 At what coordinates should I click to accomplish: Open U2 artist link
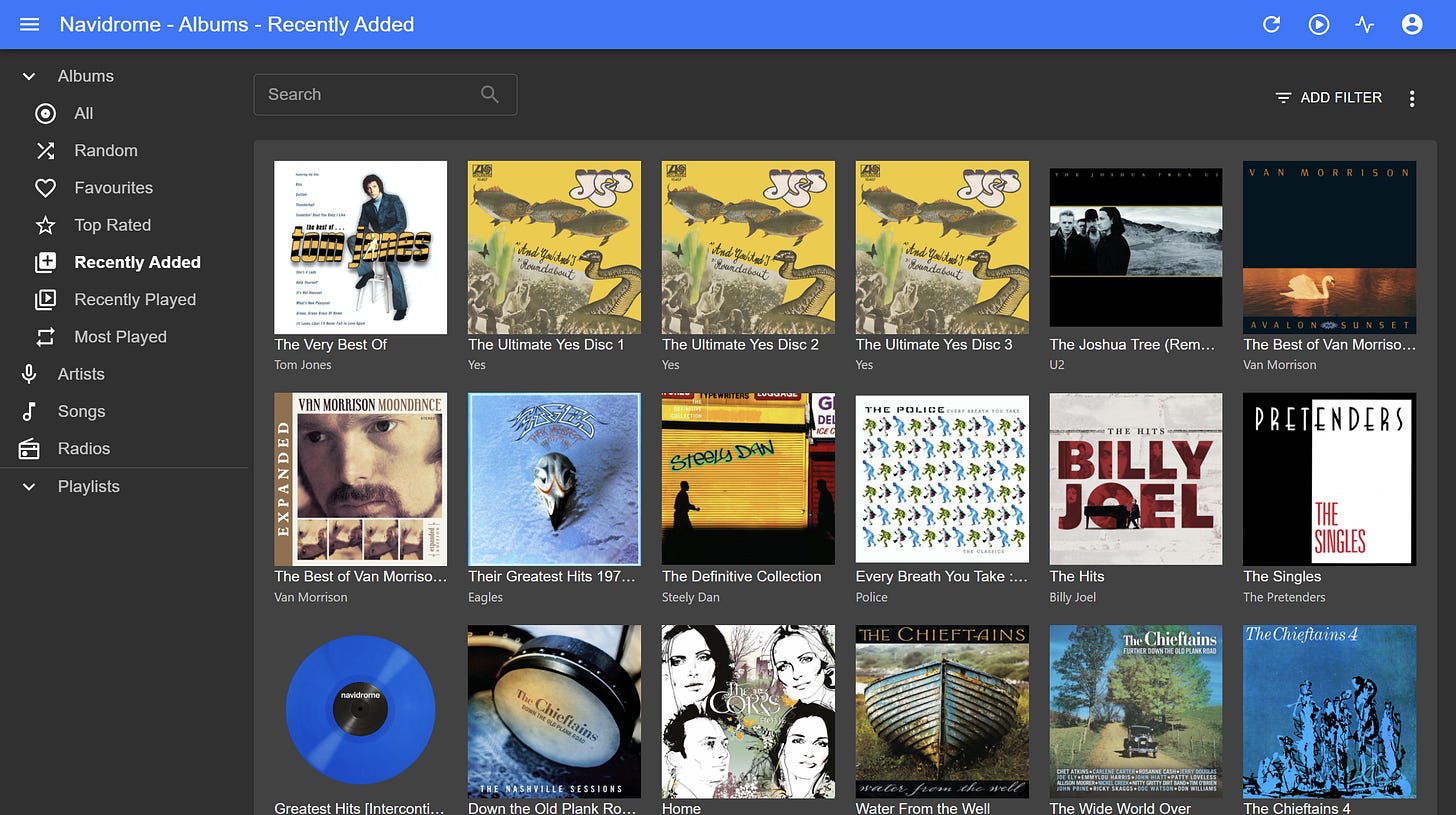click(1057, 365)
